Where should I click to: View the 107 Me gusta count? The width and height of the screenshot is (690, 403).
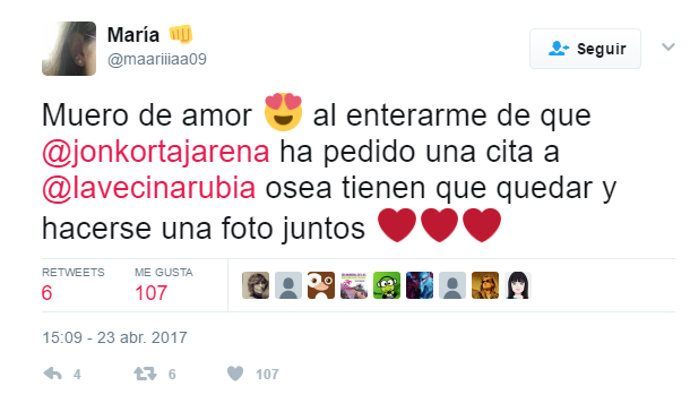coord(151,293)
